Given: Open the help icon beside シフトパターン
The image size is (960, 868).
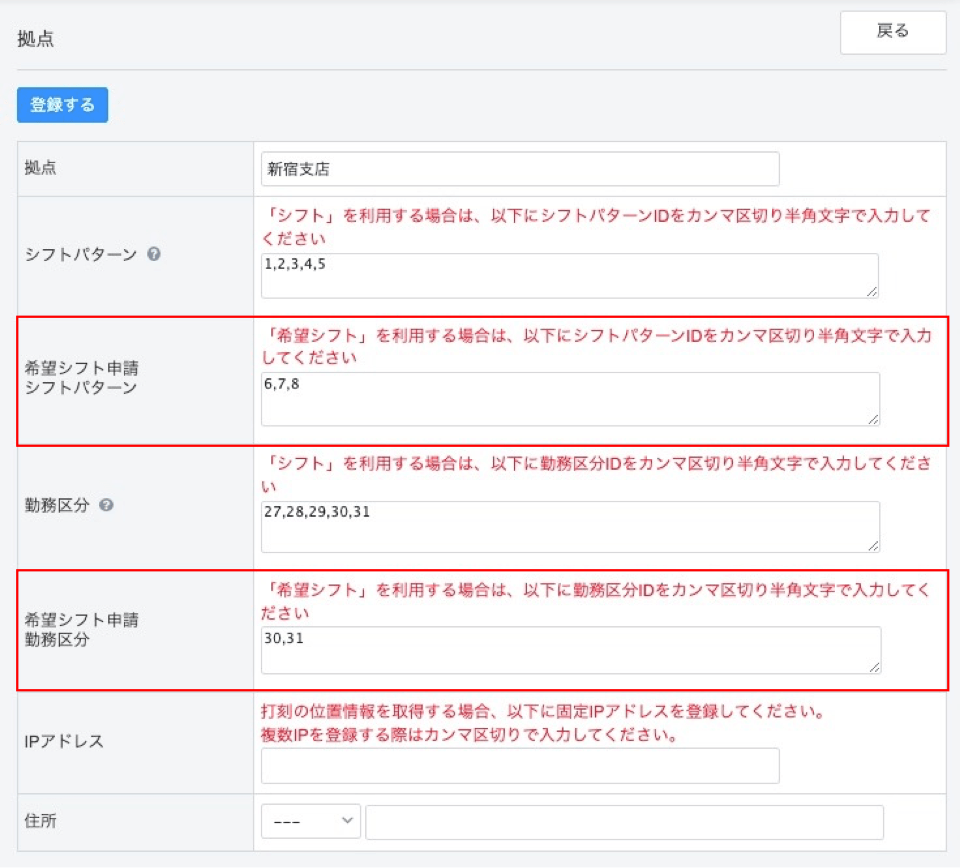Looking at the screenshot, I should (x=154, y=254).
